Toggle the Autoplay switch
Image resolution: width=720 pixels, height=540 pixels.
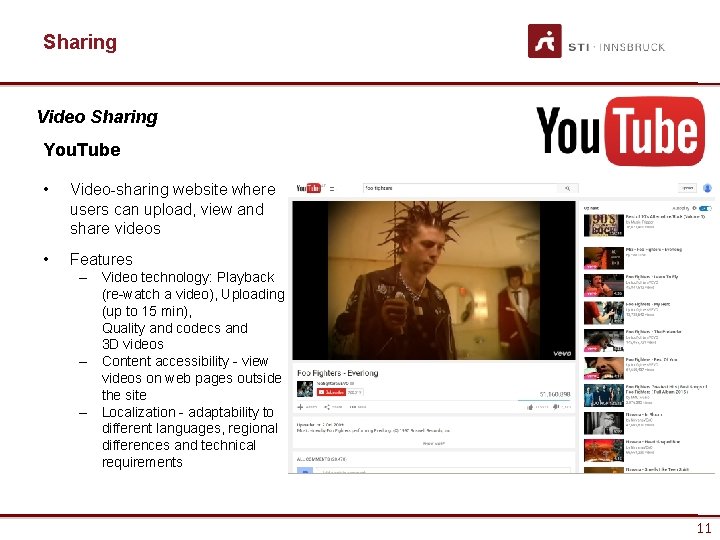pos(706,208)
